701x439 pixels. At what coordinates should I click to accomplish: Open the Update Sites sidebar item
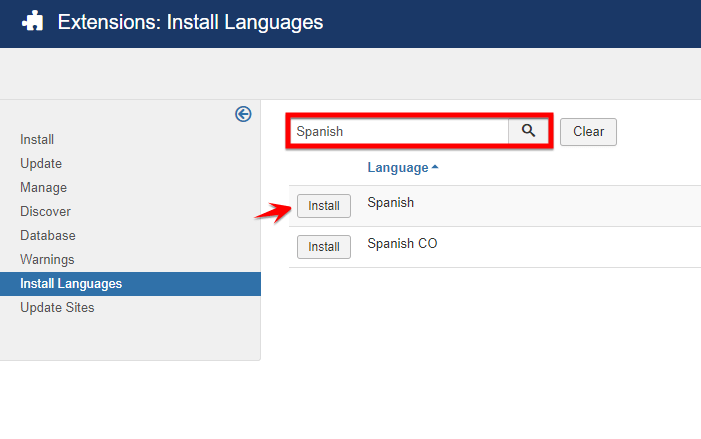coord(57,308)
